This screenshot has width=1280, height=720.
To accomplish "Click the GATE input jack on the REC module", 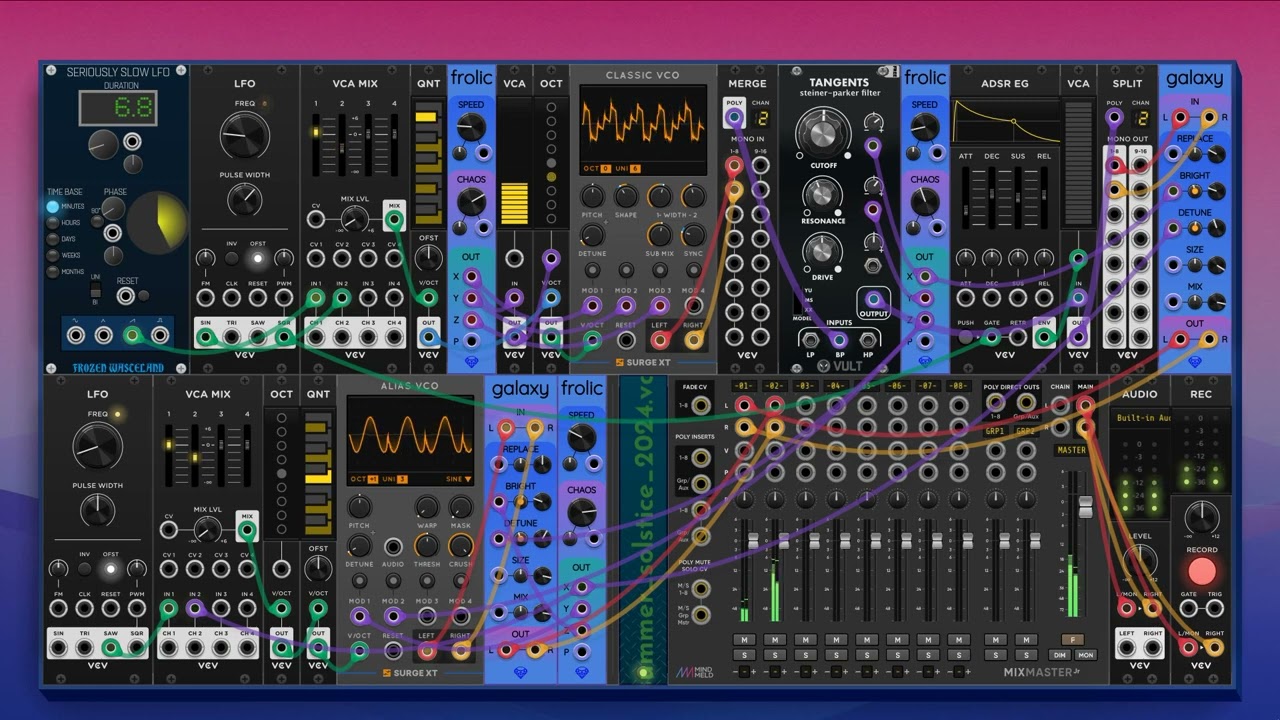I will [1189, 609].
